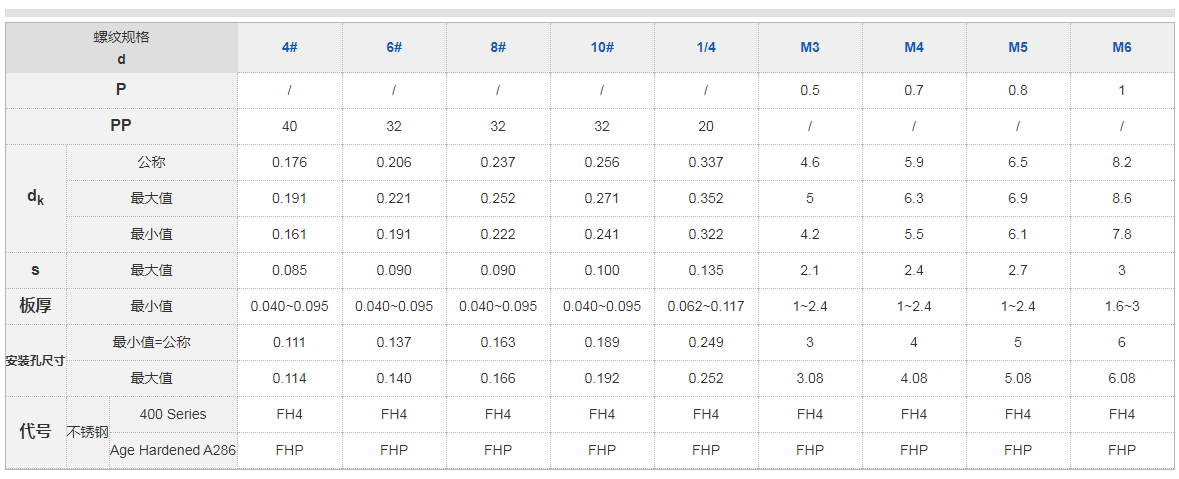Click the 0.062~0.117 plate thickness cell
1179x479 pixels.
click(706, 306)
